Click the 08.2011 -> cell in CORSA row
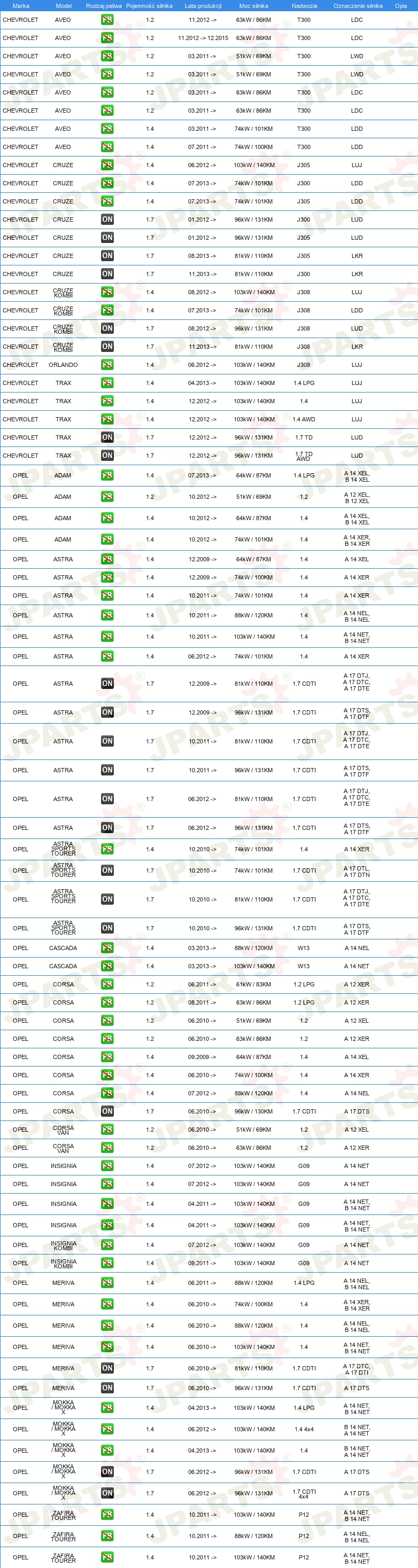 pos(202,1002)
